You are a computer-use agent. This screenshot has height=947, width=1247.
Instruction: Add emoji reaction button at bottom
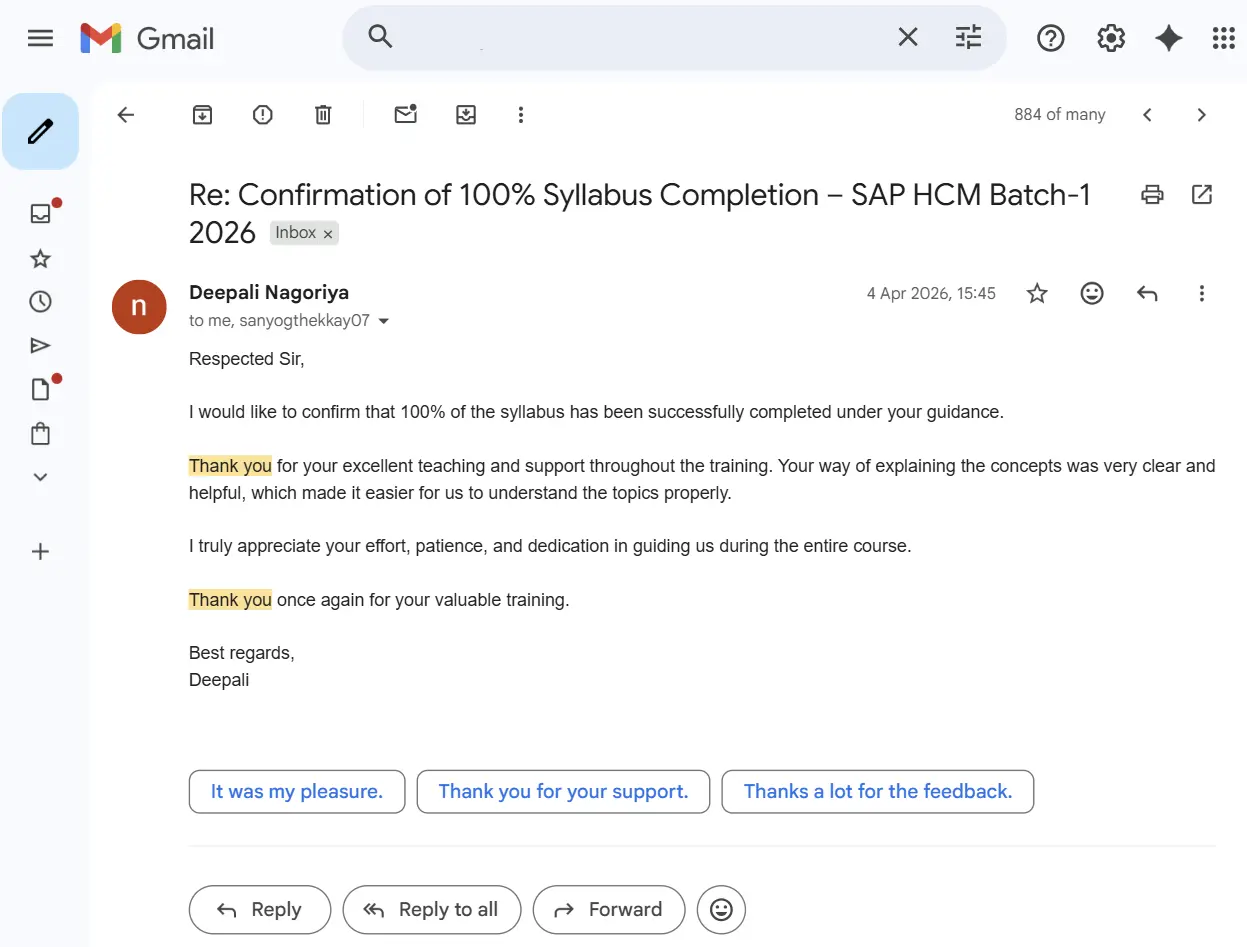[x=721, y=909]
